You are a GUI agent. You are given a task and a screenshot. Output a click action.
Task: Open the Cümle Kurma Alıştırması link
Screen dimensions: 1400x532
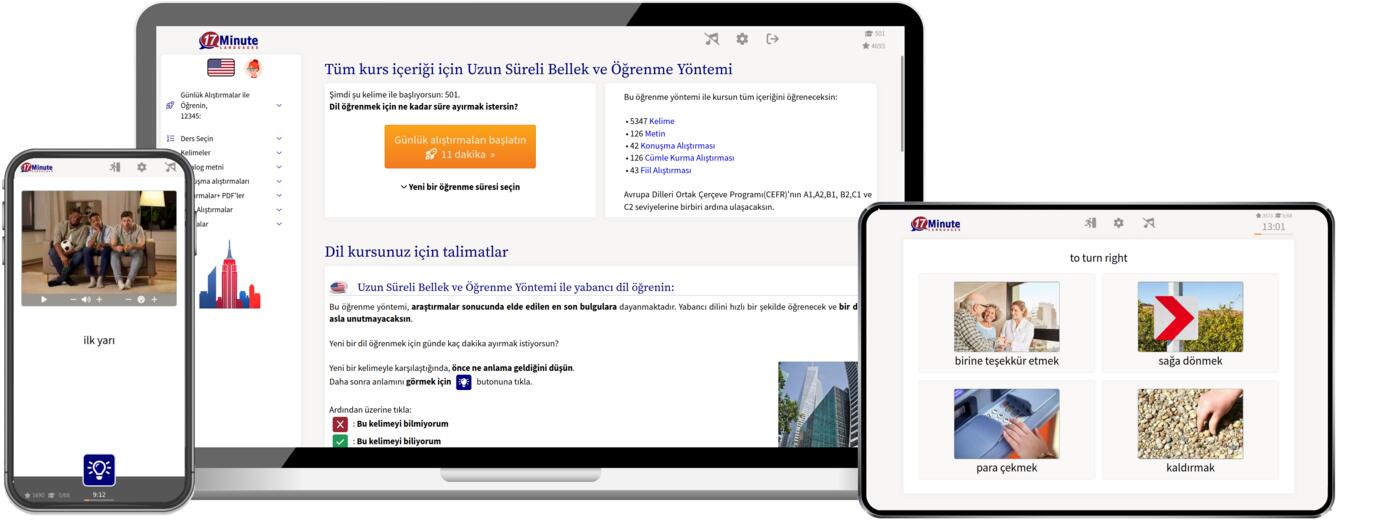tap(689, 157)
